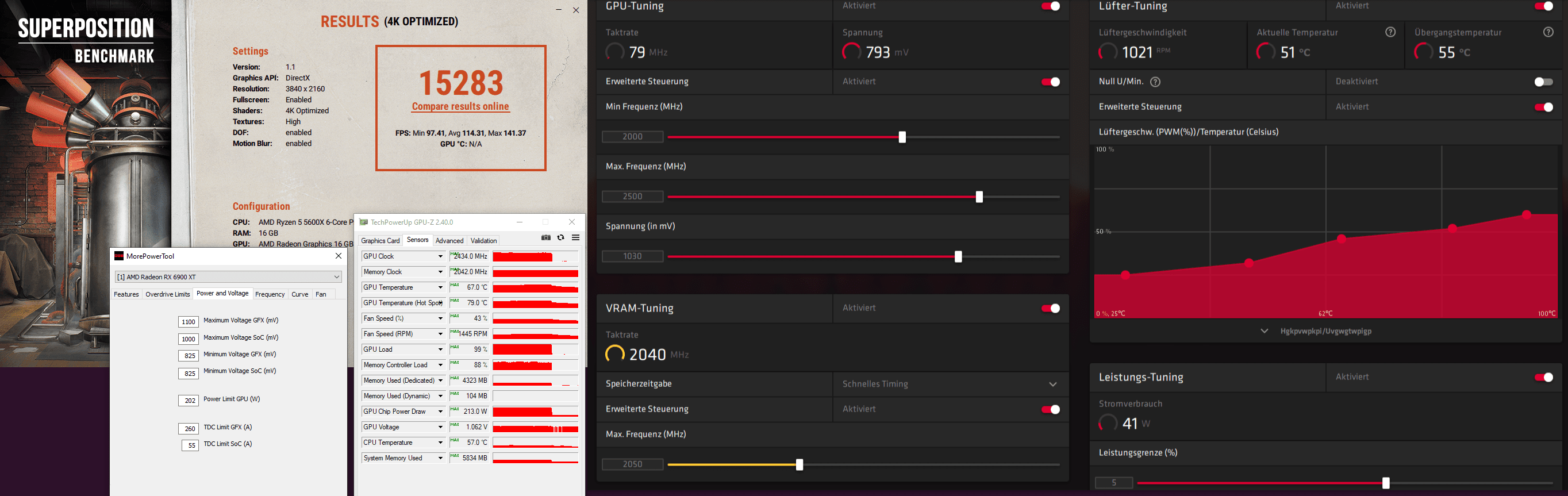Image resolution: width=1568 pixels, height=496 pixels.
Task: Toggle the Leistungs-Tuning switch
Action: point(1544,378)
